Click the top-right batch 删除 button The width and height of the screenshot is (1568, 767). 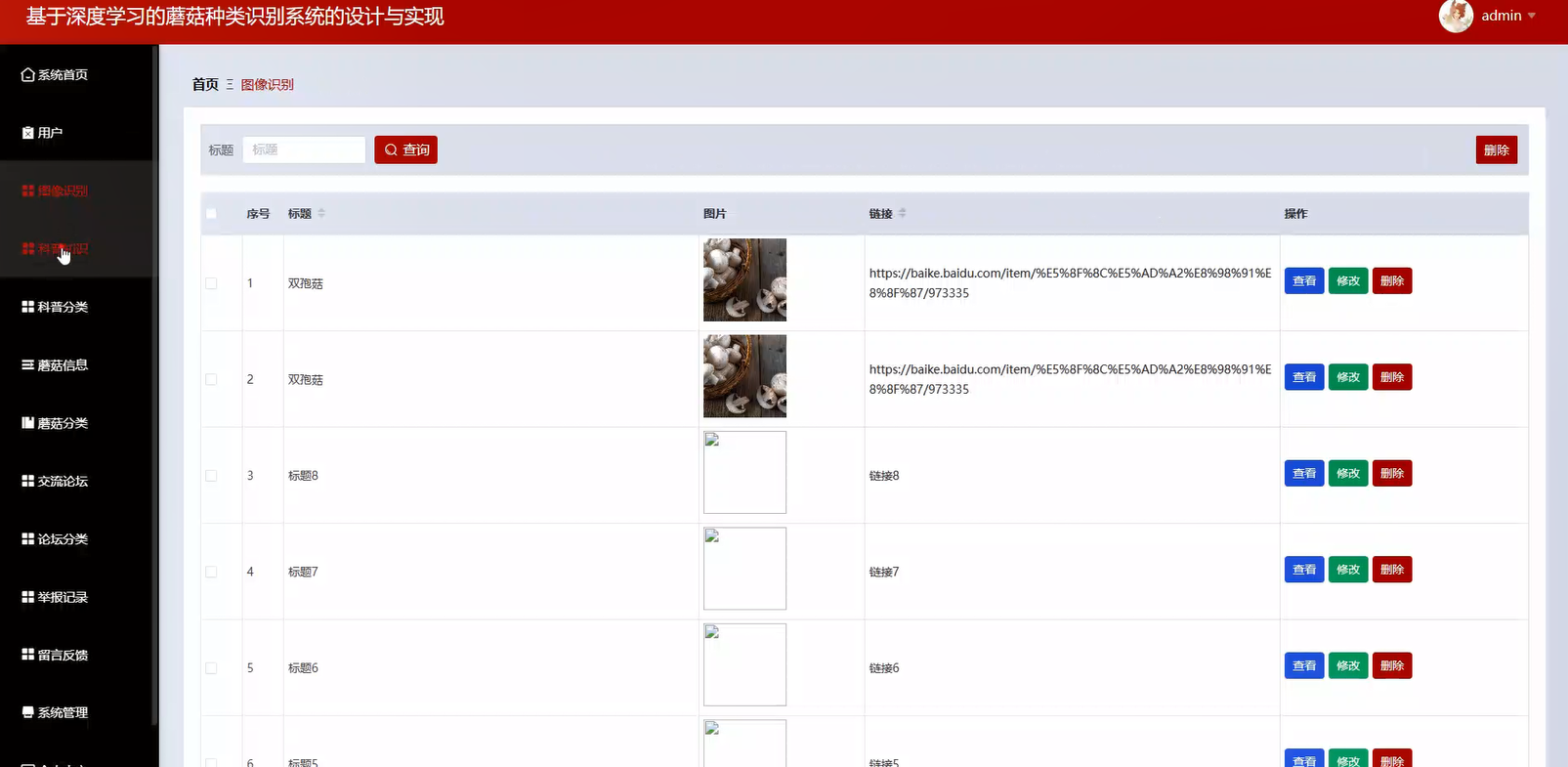click(x=1496, y=149)
